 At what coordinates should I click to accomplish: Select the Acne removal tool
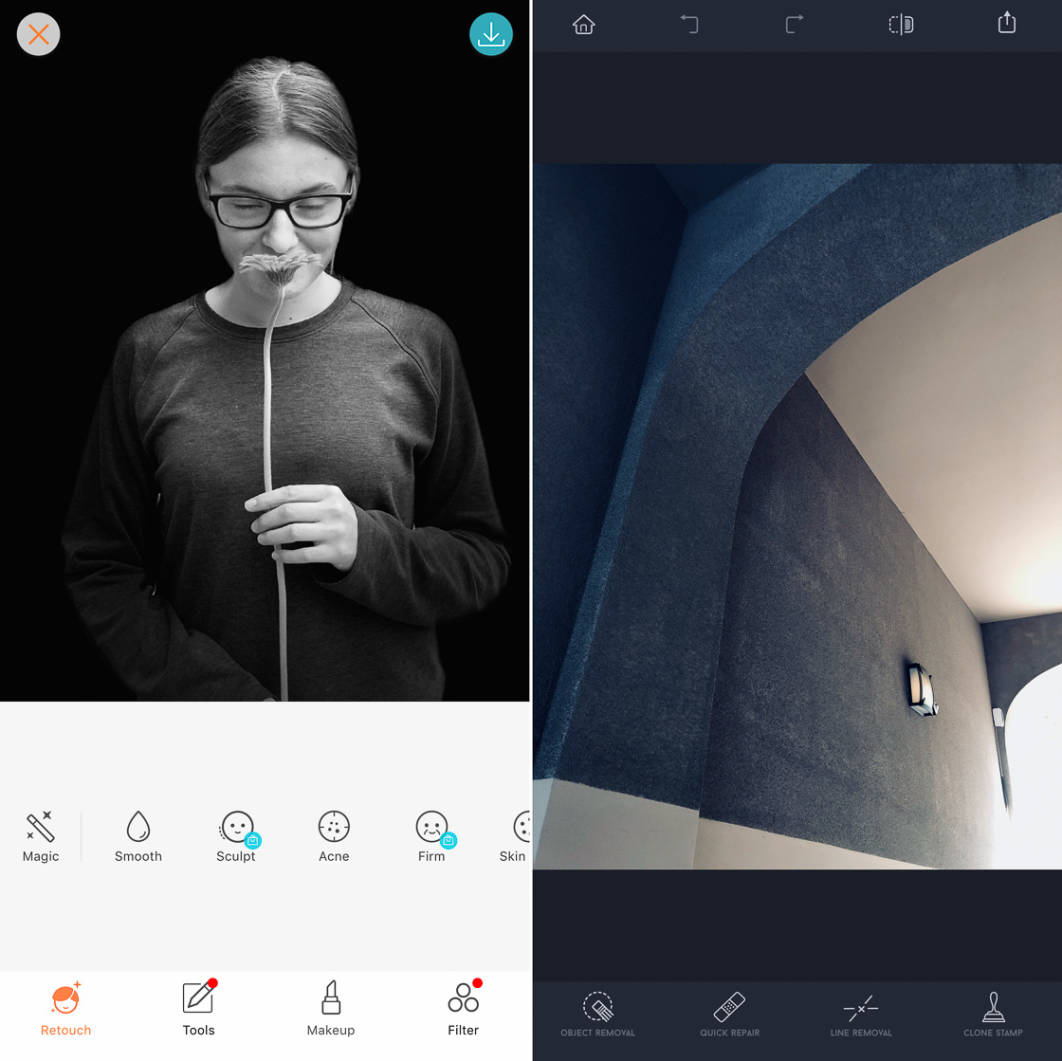coord(333,835)
